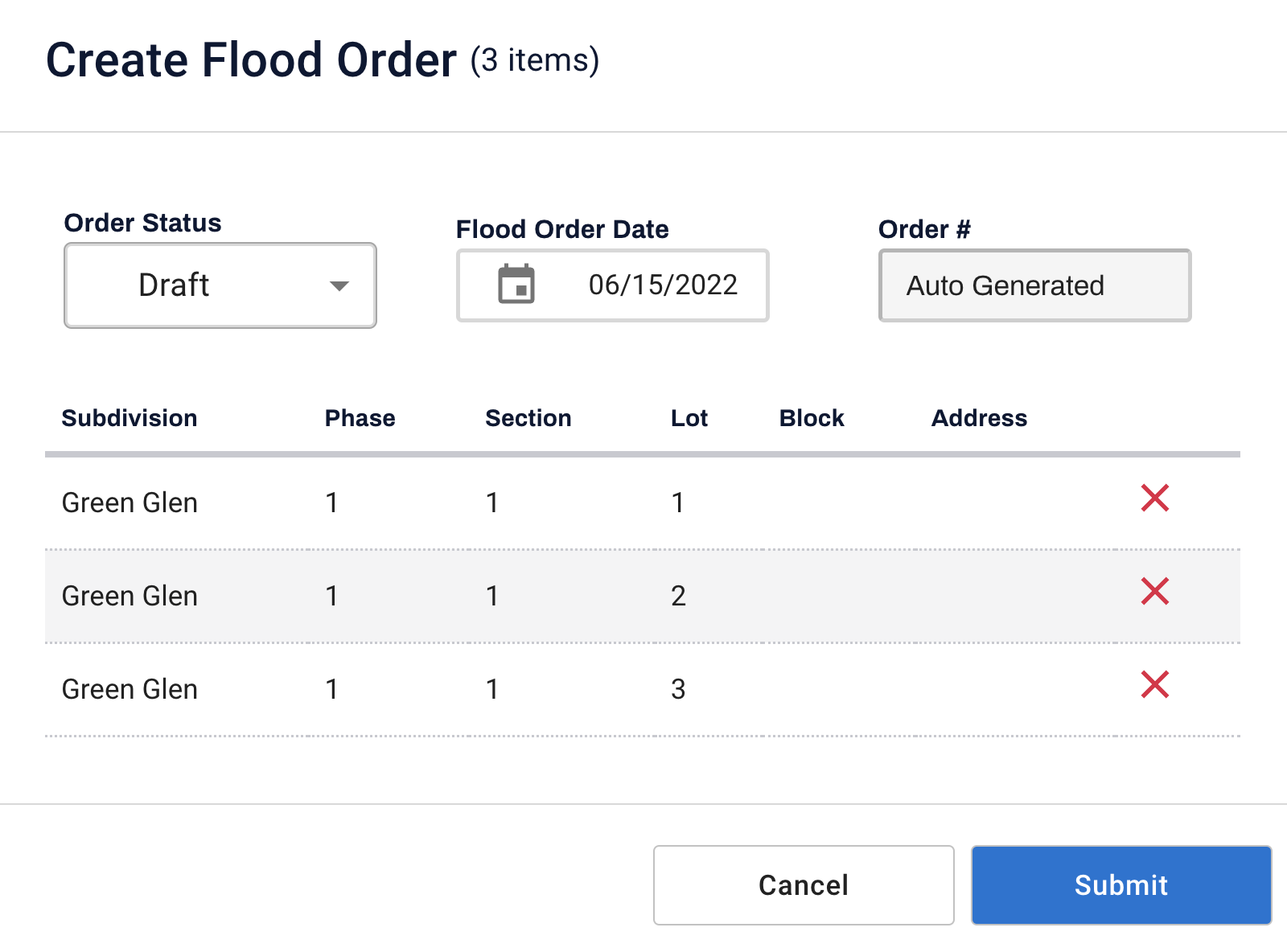Viewport: 1287px width, 952px height.
Task: Click the Order Status dropdown arrow icon
Action: tap(341, 285)
